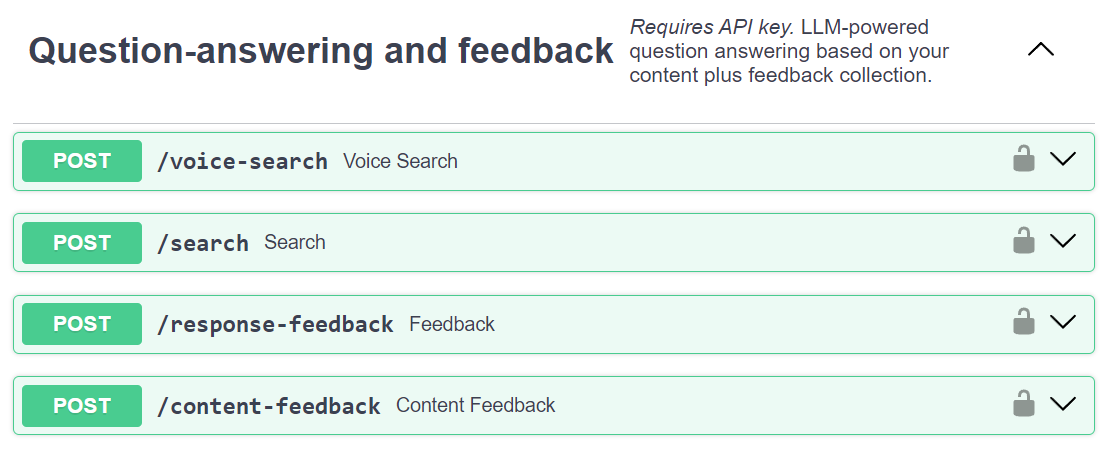The height and width of the screenshot is (458, 1111).
Task: Click the Question-answering and feedback heading
Action: [321, 50]
